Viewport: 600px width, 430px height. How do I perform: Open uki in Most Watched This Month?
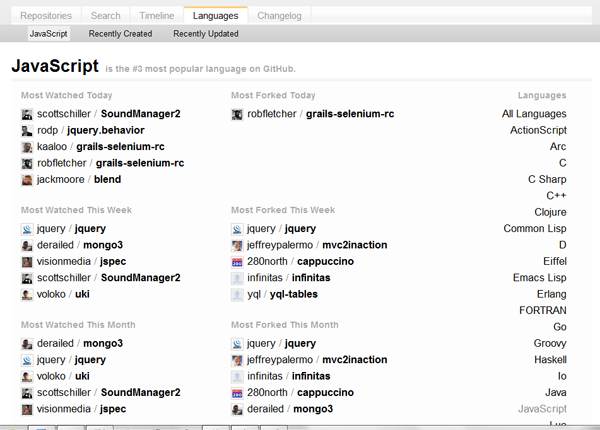pyautogui.click(x=82, y=376)
